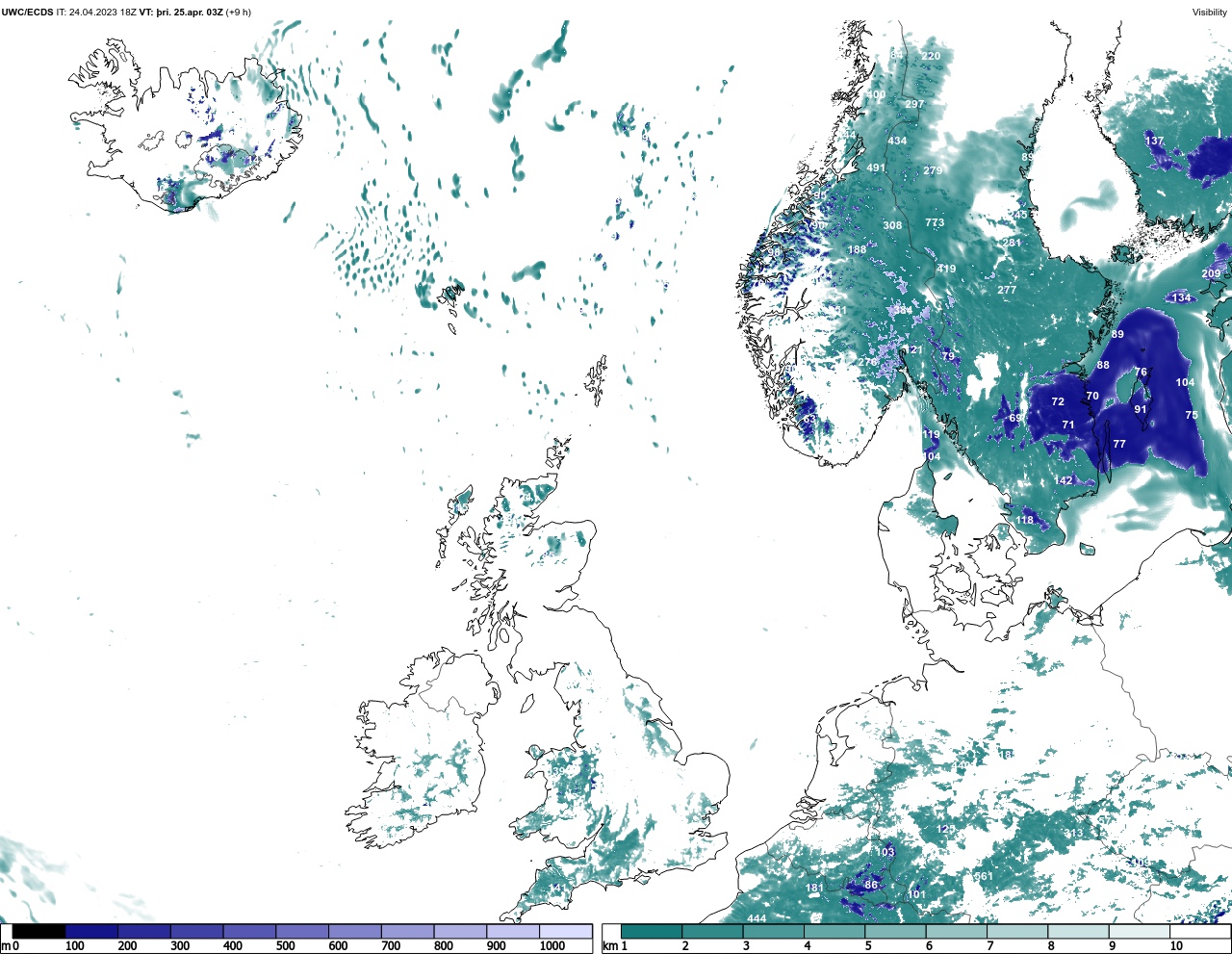Viewport: 1232px width, 954px height.
Task: Select map value '279'
Action: [x=933, y=170]
